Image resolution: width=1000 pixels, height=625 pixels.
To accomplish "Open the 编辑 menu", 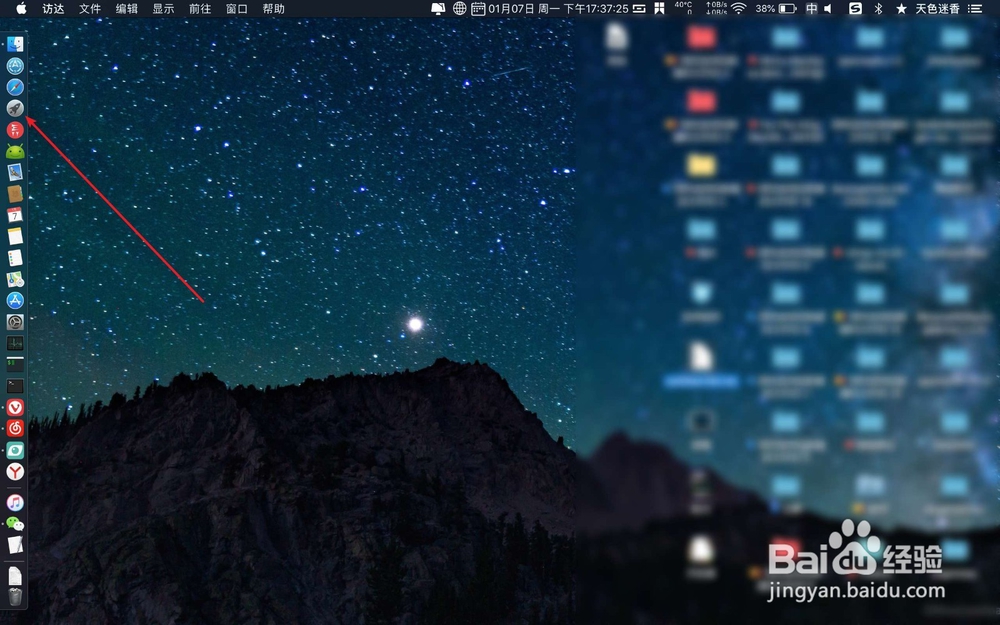I will (x=127, y=8).
